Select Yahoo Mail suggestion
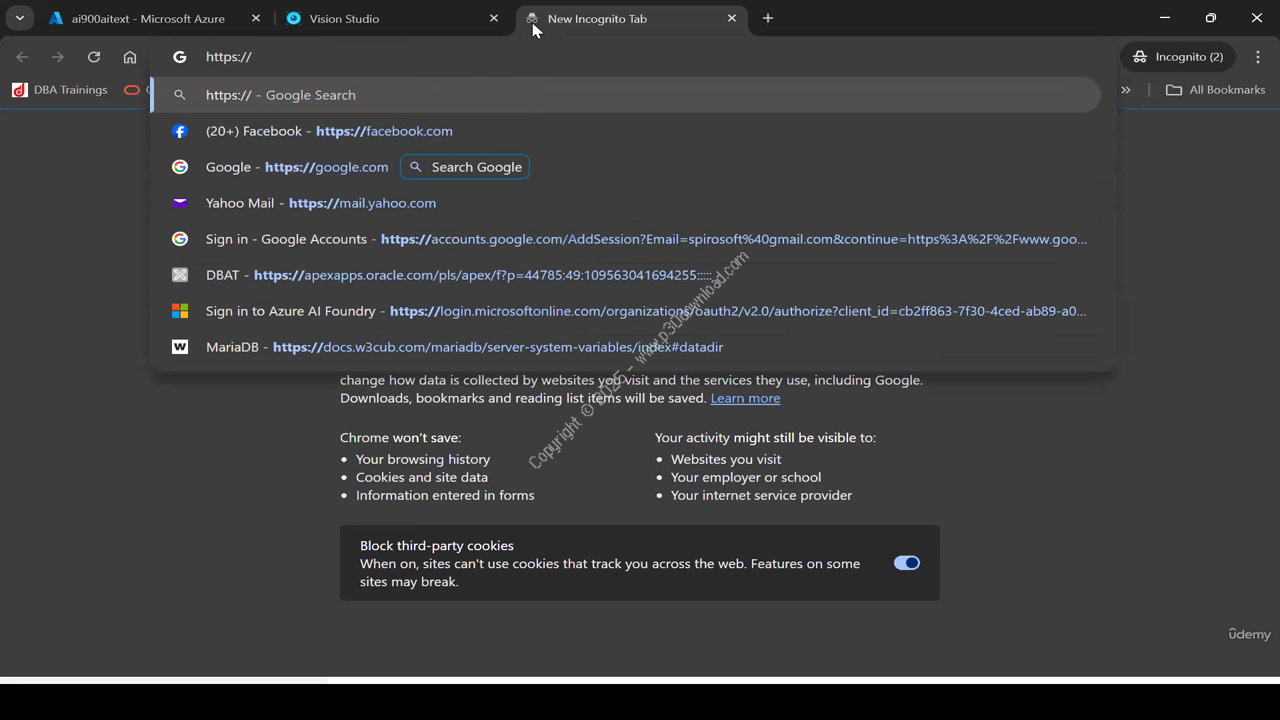This screenshot has height=720, width=1280. click(626, 203)
